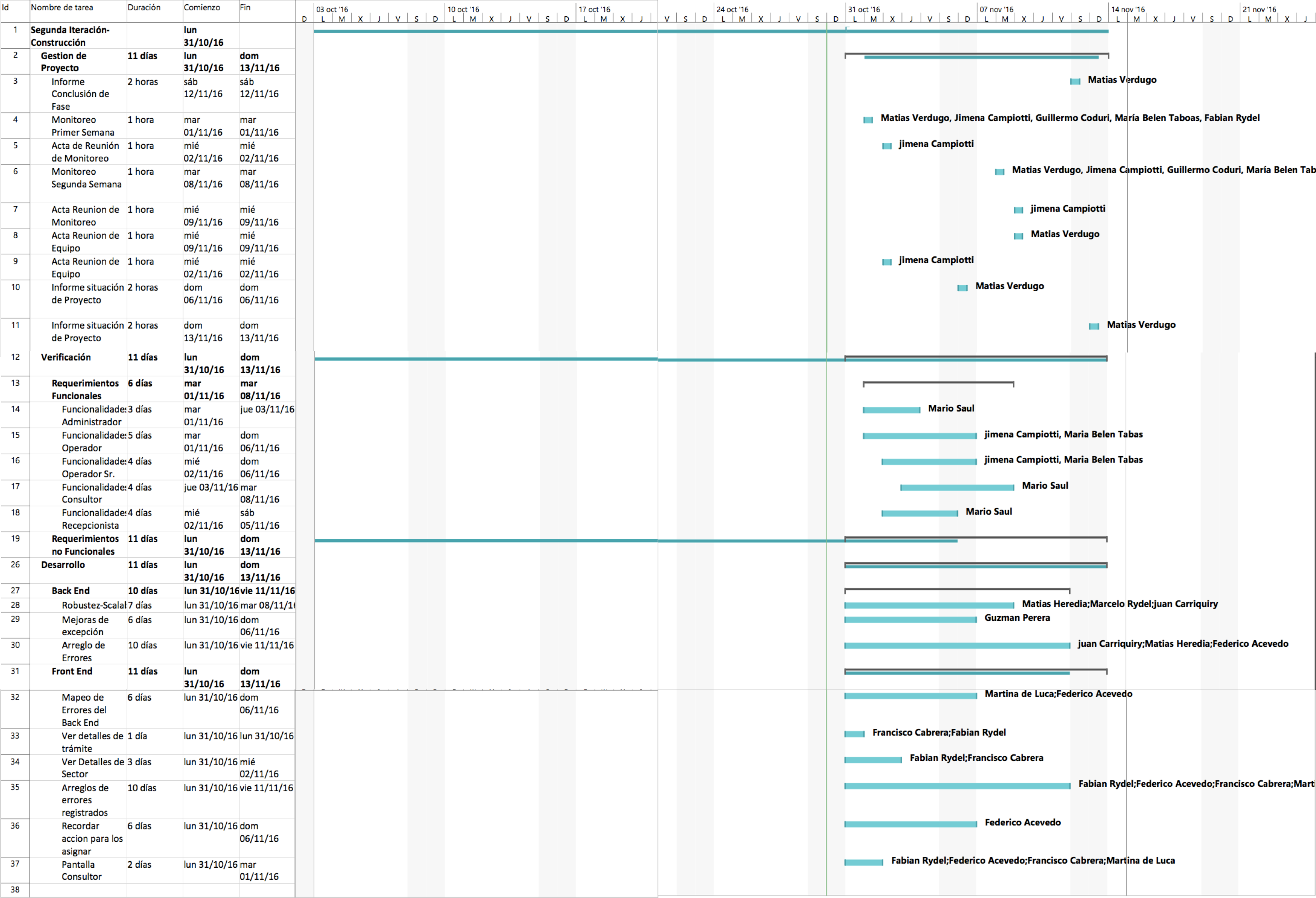Click the Gantt bar labeled 'Guzman Perera'

(910, 620)
